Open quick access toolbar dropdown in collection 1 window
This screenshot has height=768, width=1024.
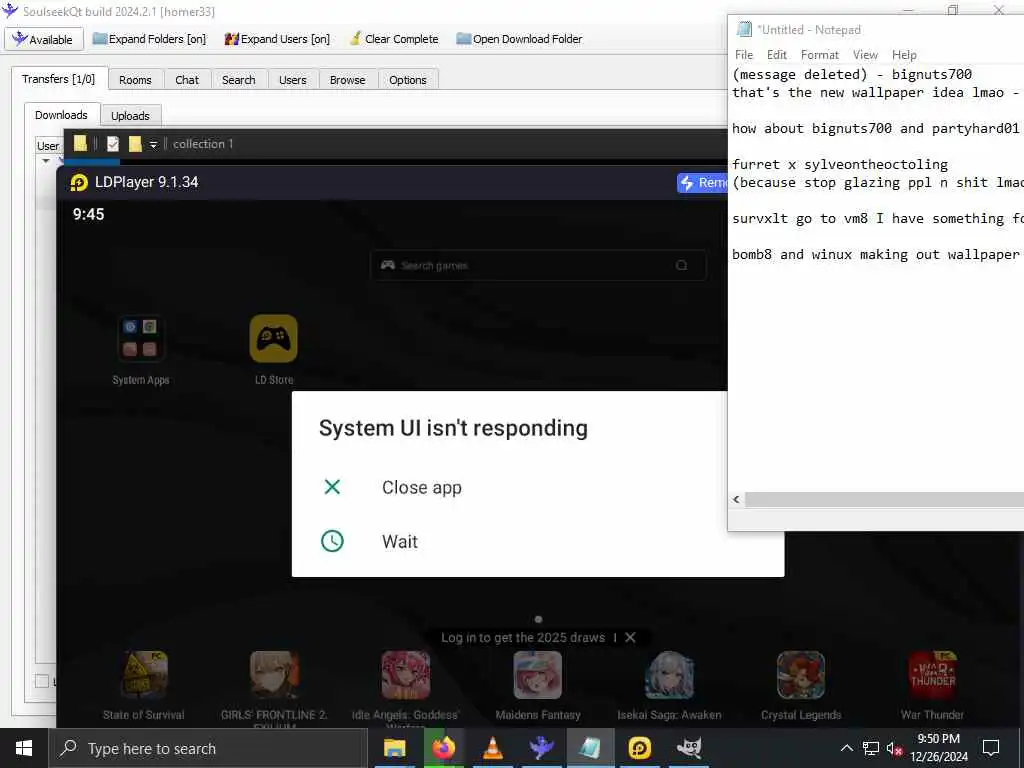[x=153, y=144]
